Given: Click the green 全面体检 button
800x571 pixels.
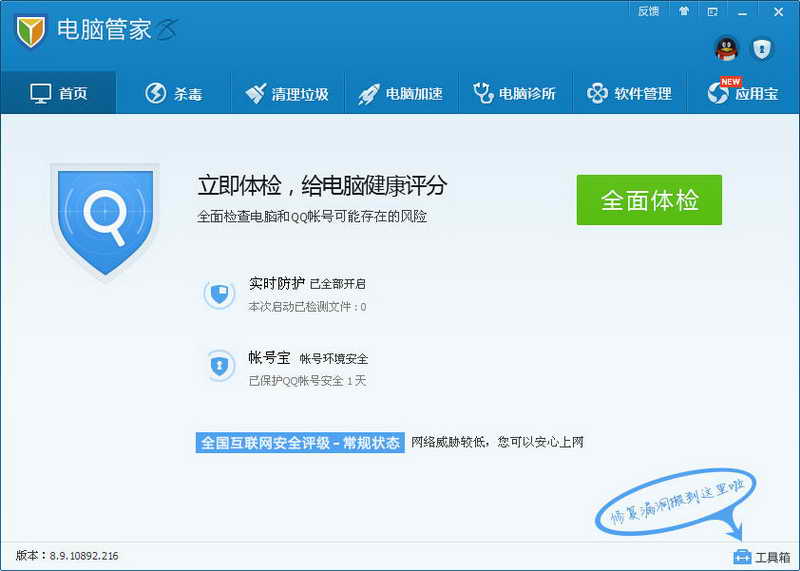Looking at the screenshot, I should [649, 200].
